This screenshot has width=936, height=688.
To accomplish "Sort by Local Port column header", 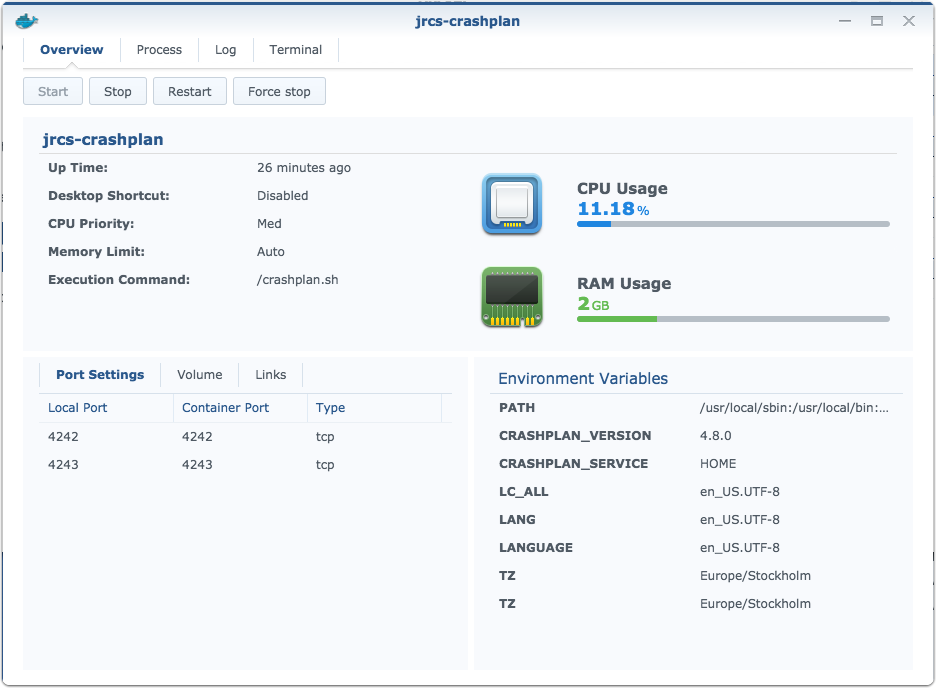I will (x=106, y=408).
